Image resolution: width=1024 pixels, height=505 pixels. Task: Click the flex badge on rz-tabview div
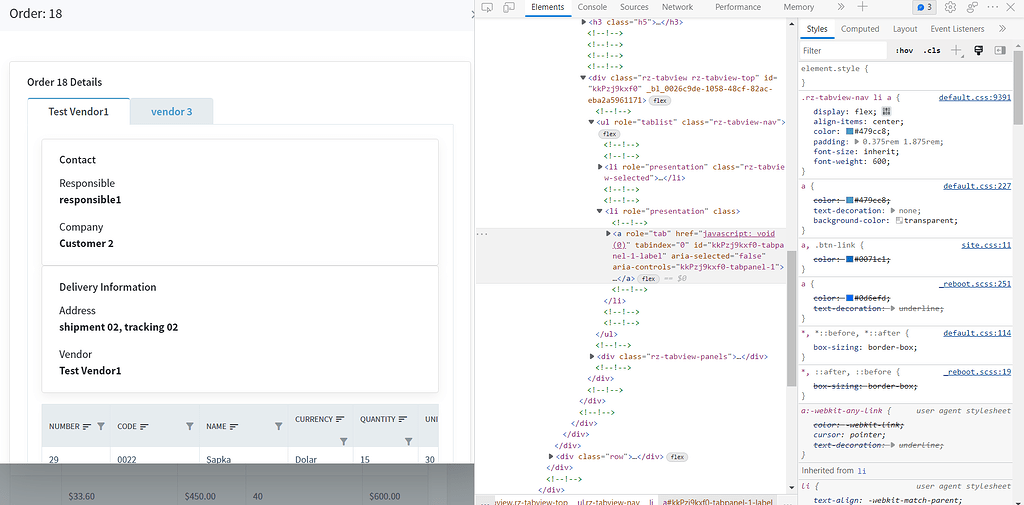tap(660, 101)
